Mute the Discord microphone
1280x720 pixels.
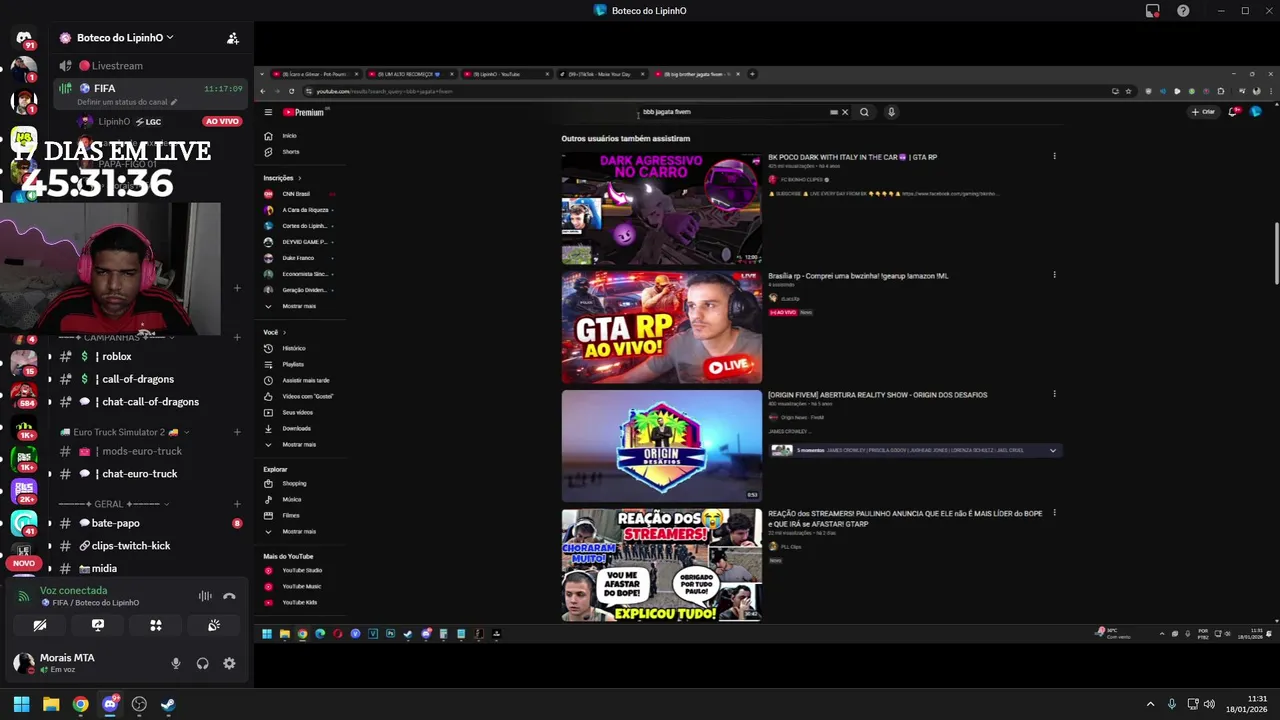(x=176, y=664)
